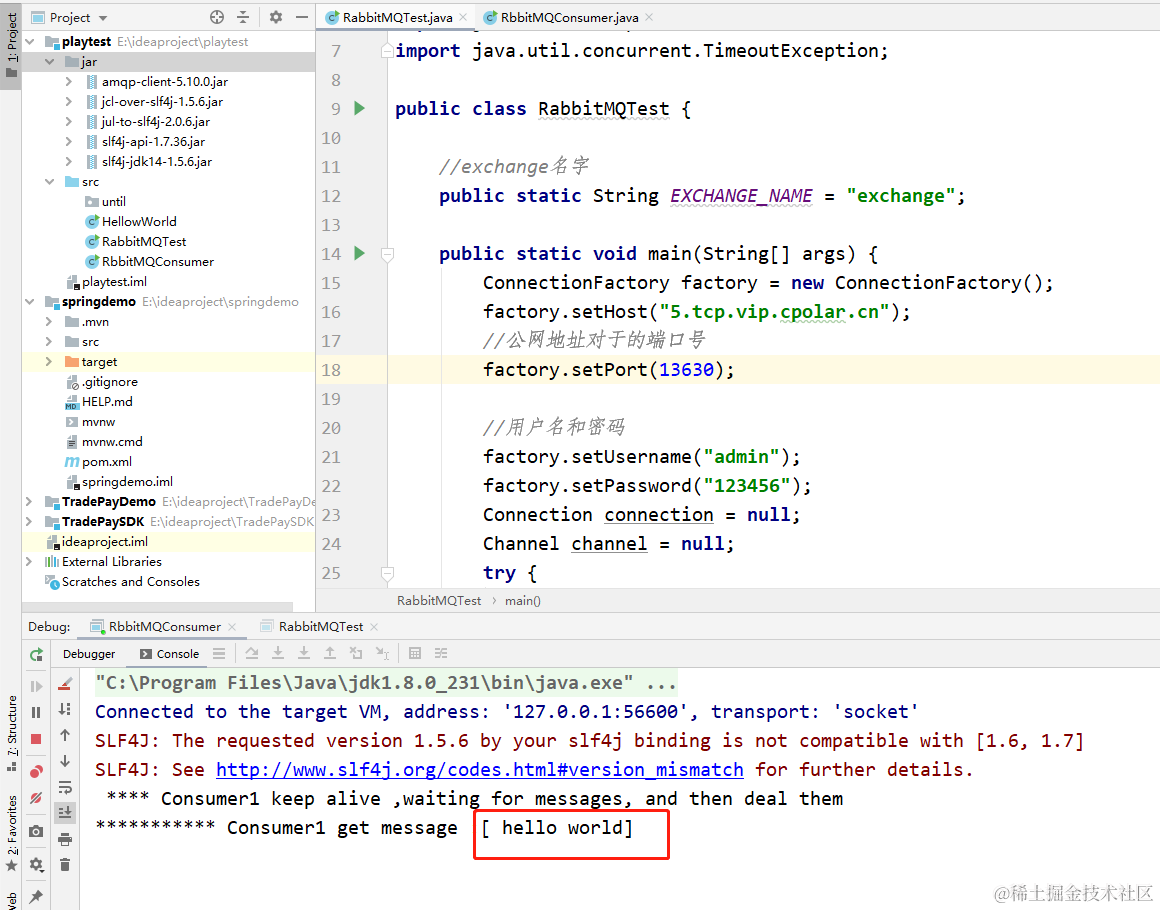Clear all console output with trash icon
Image resolution: width=1160 pixels, height=910 pixels.
coord(65,864)
